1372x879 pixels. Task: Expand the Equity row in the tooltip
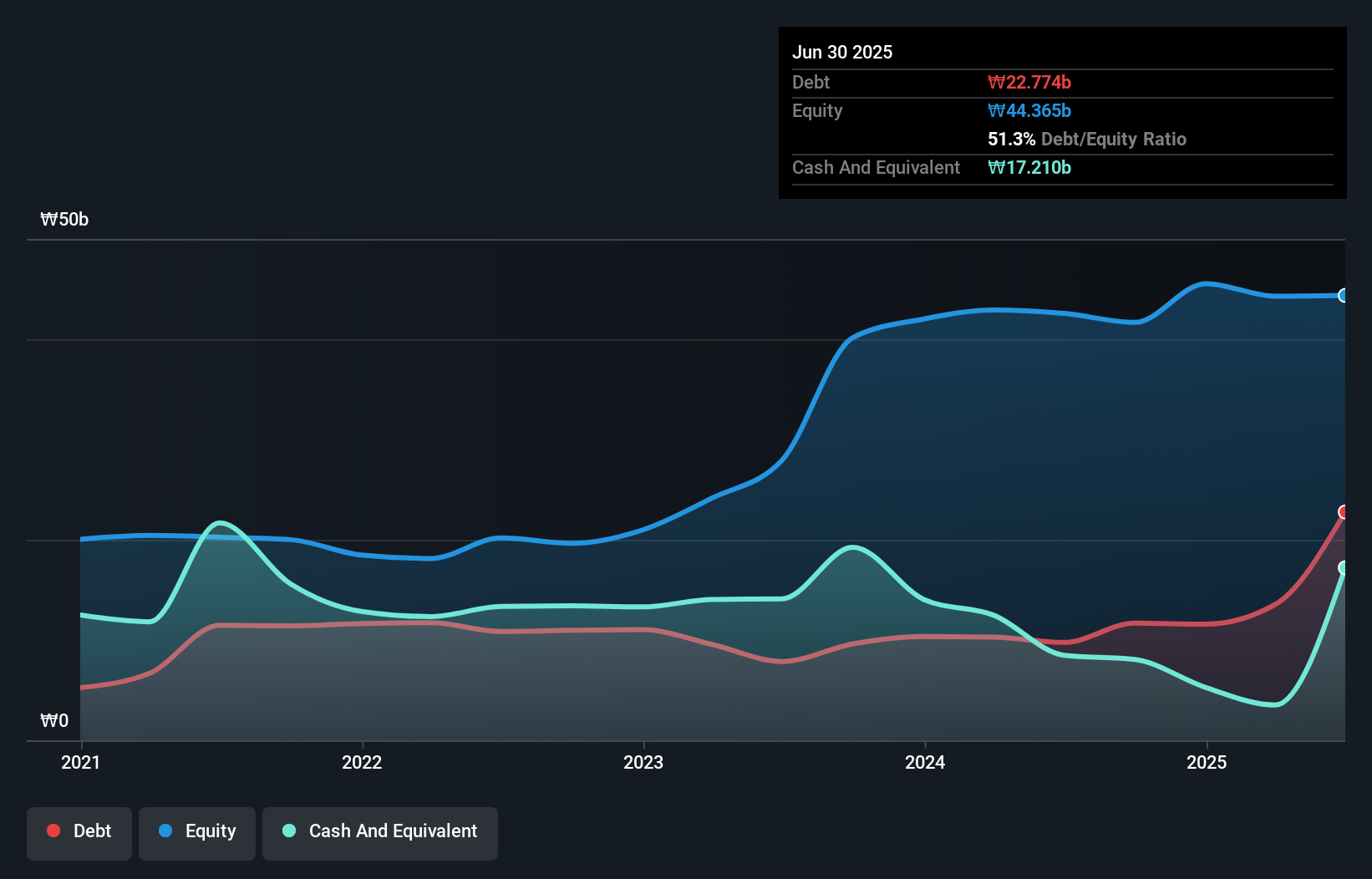[x=816, y=110]
